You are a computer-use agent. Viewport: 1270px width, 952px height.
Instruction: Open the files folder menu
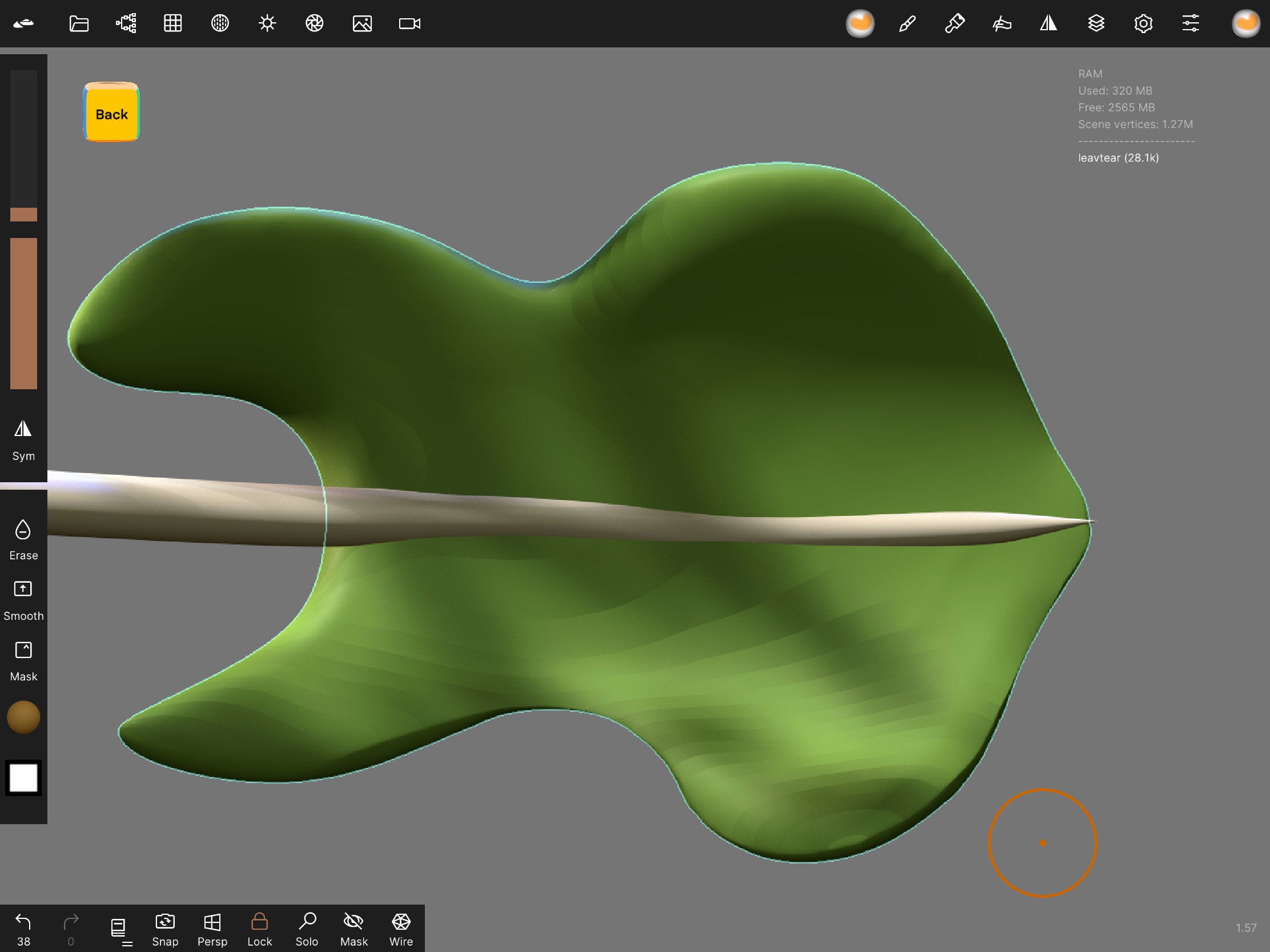pyautogui.click(x=79, y=23)
